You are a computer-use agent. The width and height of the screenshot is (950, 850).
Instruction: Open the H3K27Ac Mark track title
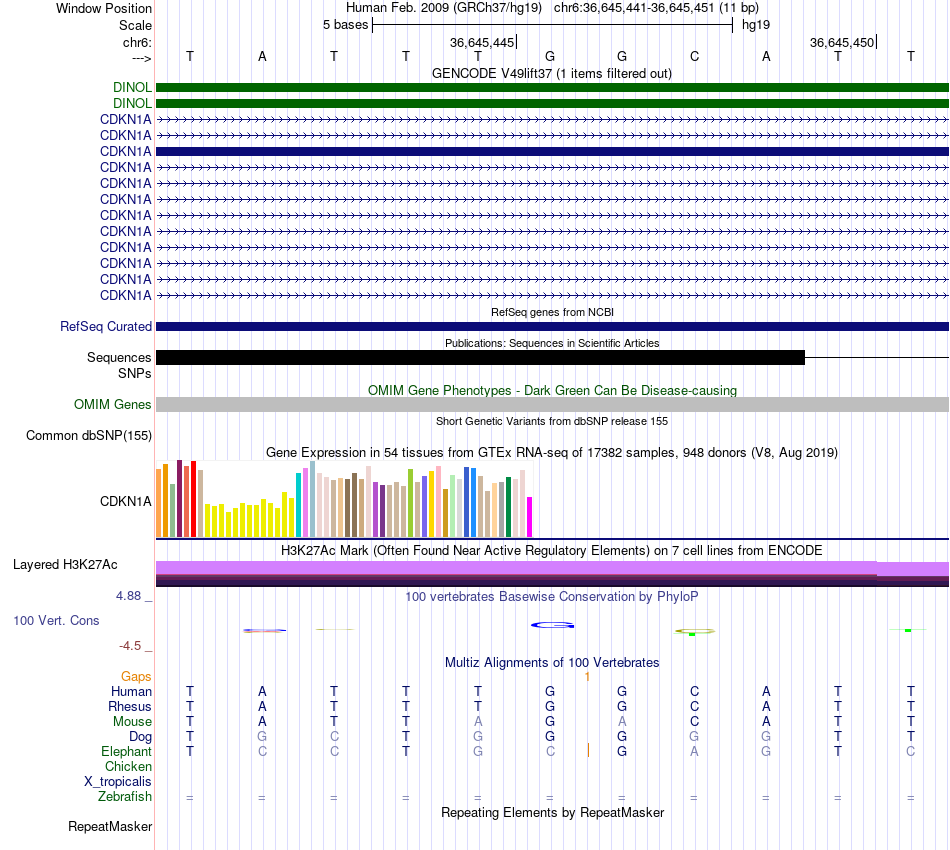[551, 551]
